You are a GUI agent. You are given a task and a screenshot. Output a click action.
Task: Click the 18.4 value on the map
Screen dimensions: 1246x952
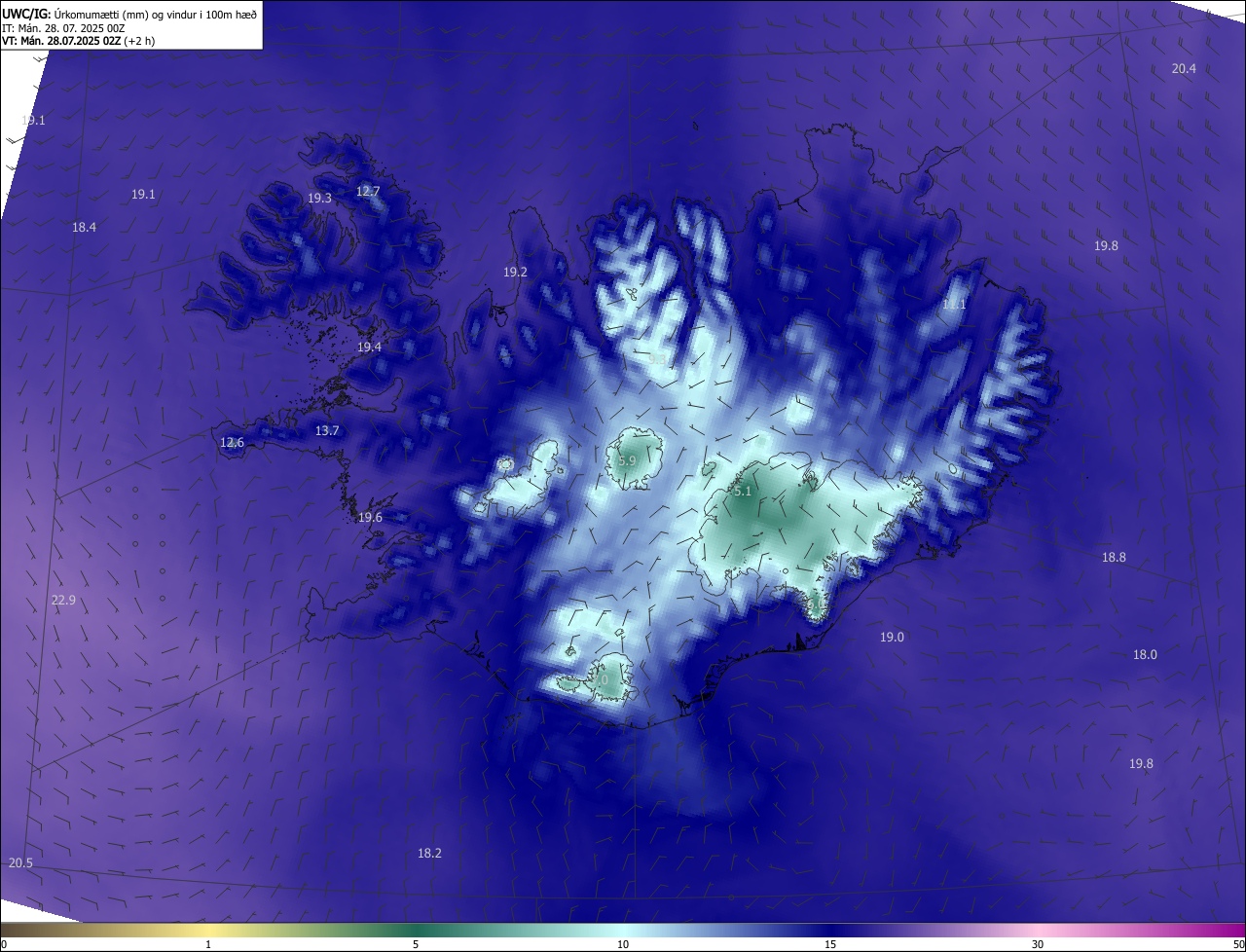[x=85, y=227]
